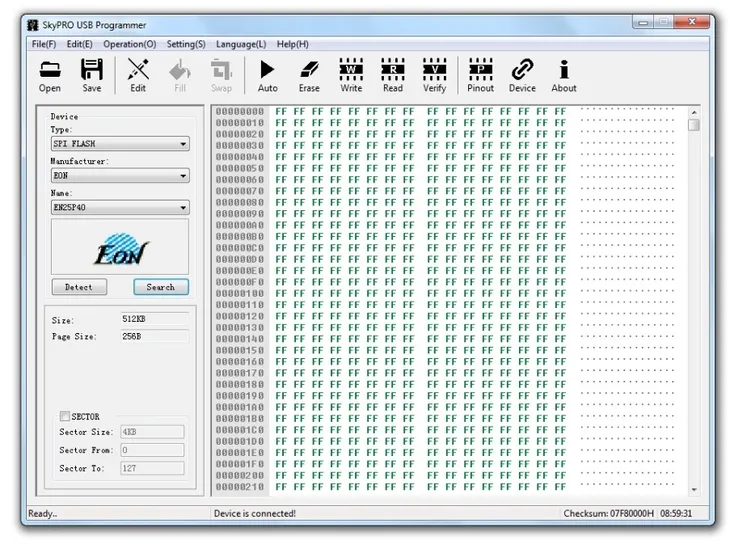Select hex address row 000001F0
The image size is (730, 549).
(x=239, y=464)
